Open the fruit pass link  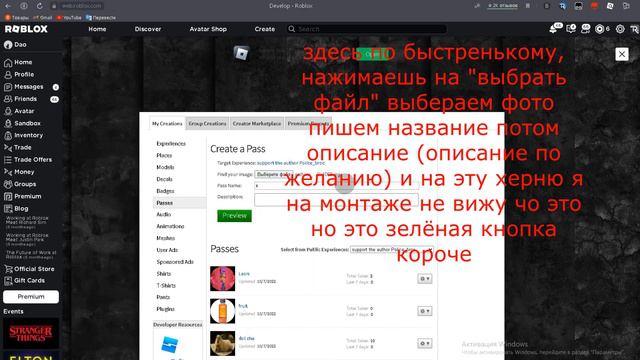(243, 306)
